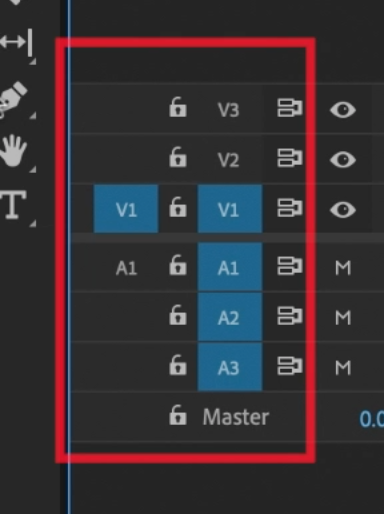Hide track V3 with eye icon

(343, 110)
